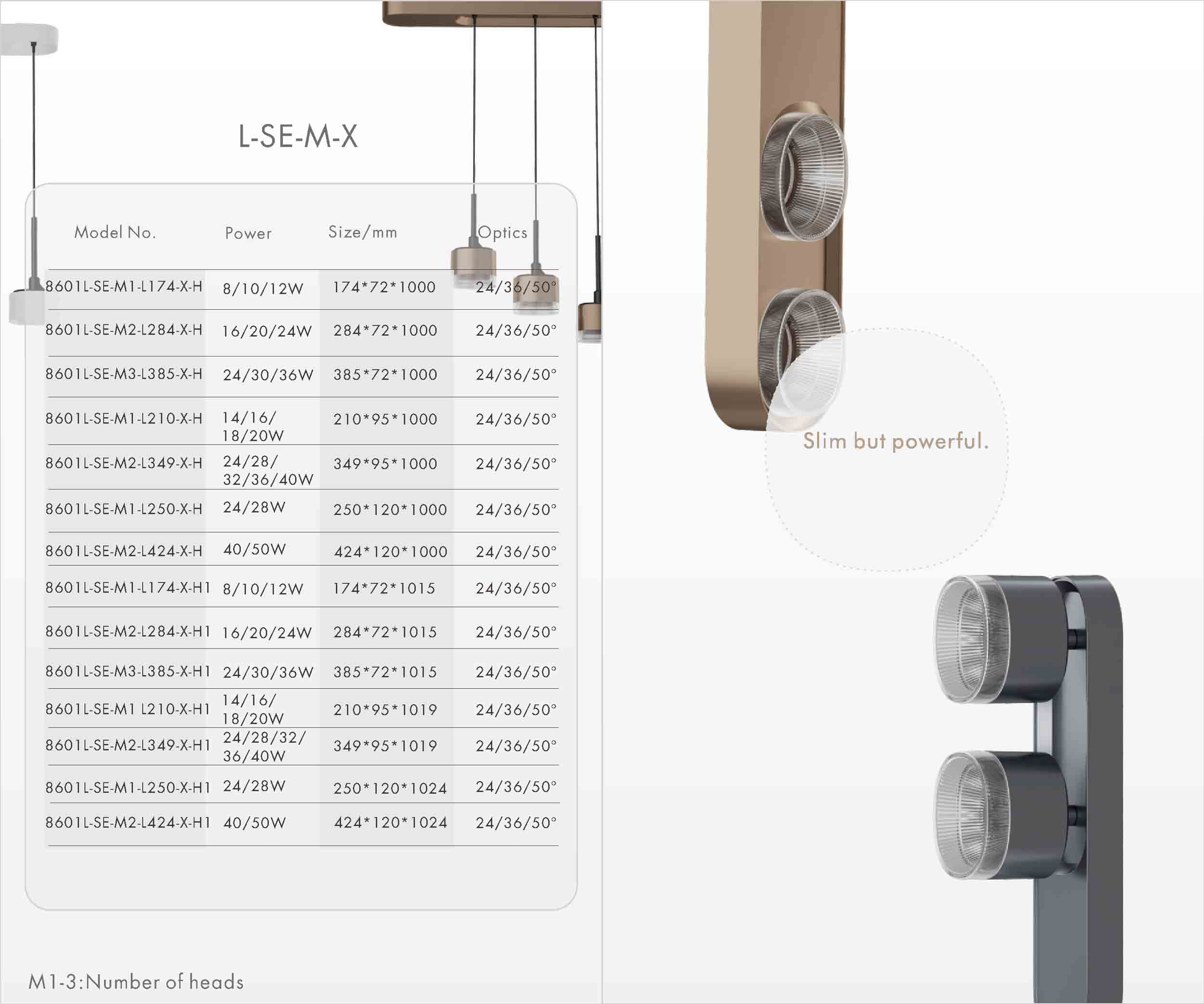Select model 8601L-SE-M2-L424-X-H1 text
This screenshot has width=1204, height=1004.
coord(128,822)
